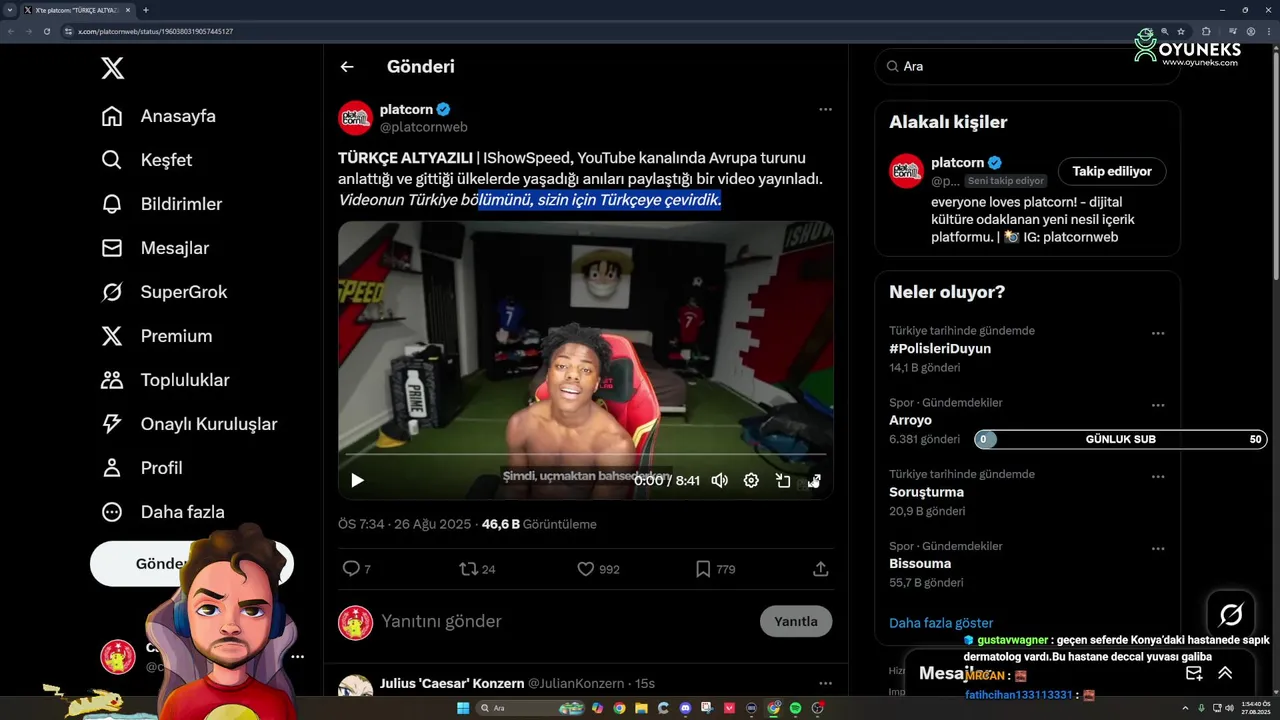Toggle video fullscreen

click(x=814, y=481)
